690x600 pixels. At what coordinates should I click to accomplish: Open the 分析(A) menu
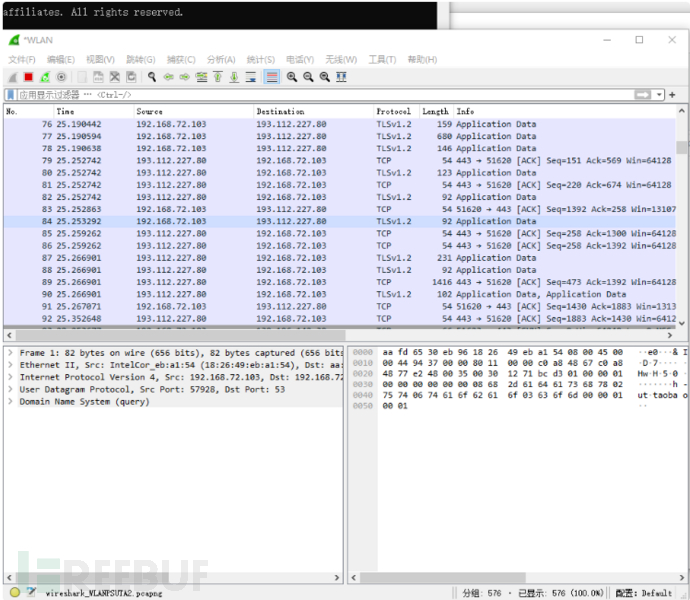(220, 60)
